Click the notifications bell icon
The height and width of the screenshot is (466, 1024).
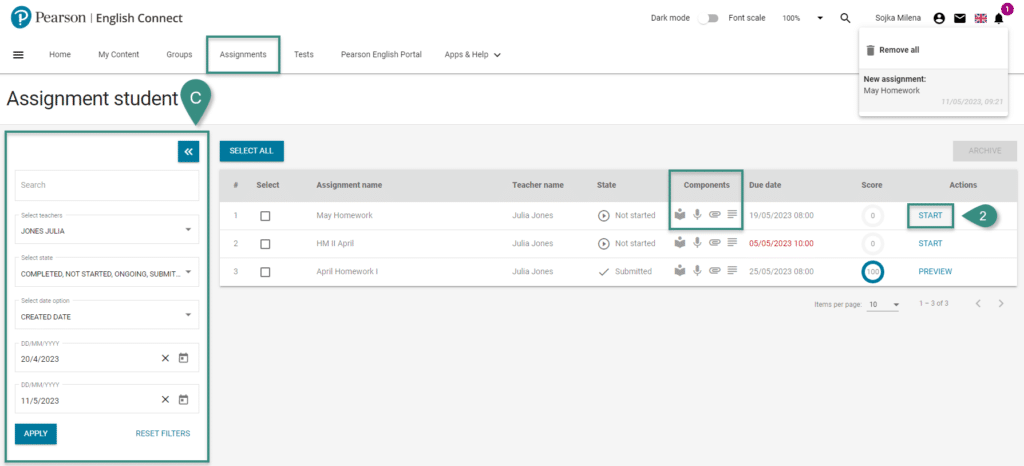pos(998,18)
